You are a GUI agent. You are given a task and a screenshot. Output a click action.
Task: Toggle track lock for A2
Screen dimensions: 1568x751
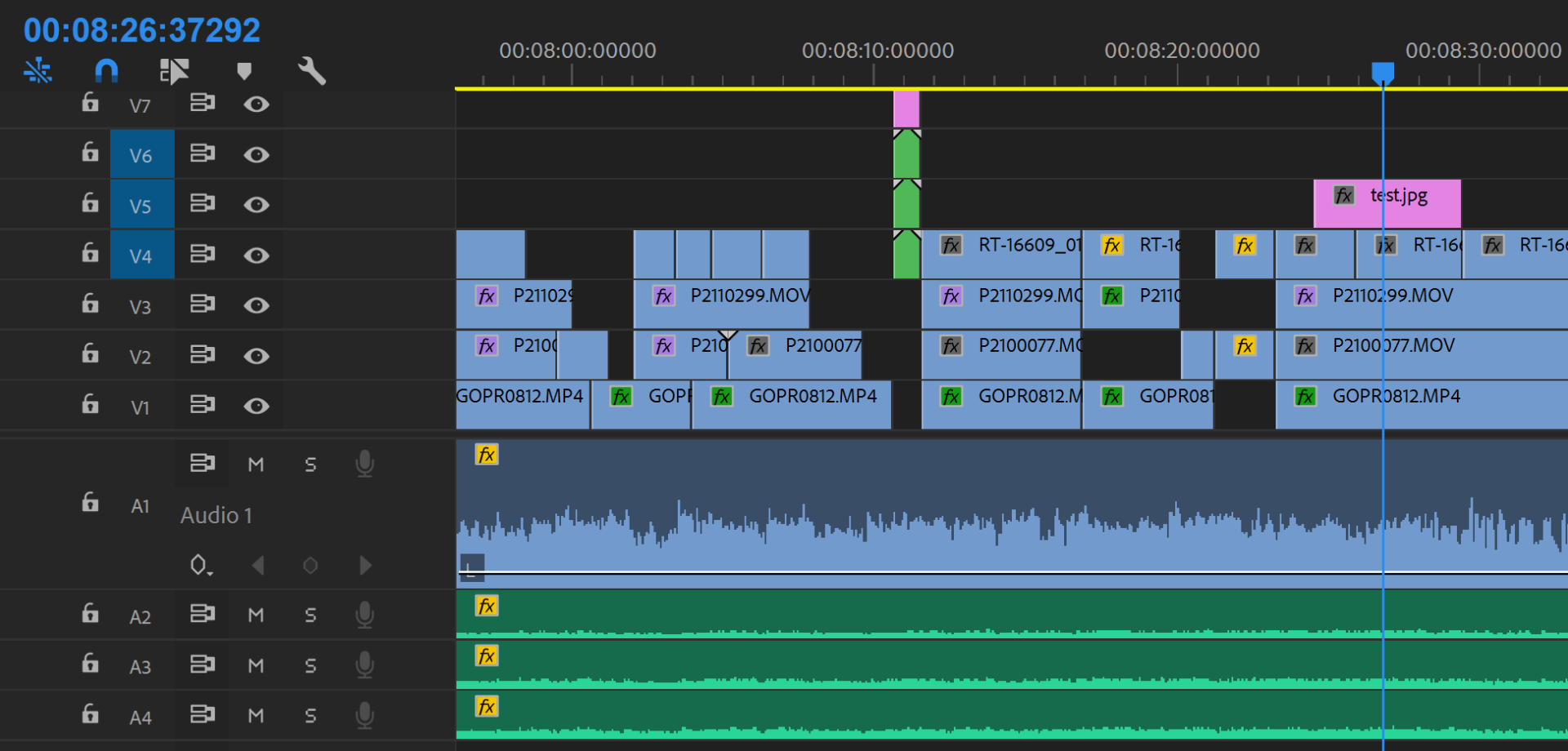pos(90,614)
